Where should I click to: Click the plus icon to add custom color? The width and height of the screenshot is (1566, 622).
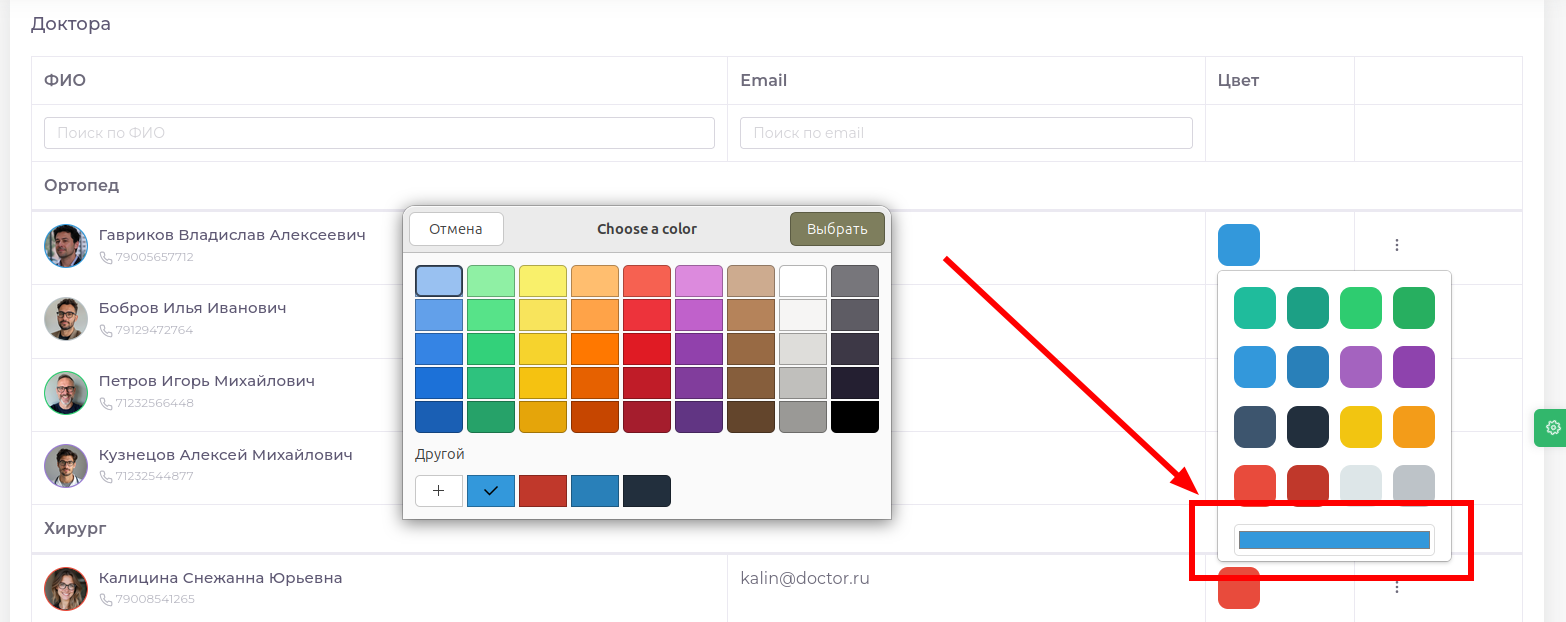coord(439,490)
